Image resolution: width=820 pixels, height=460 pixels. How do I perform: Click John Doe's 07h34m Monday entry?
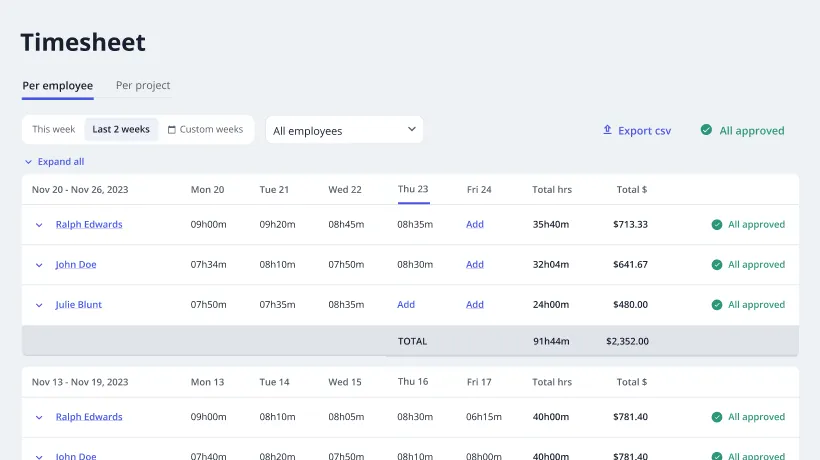pyautogui.click(x=208, y=264)
